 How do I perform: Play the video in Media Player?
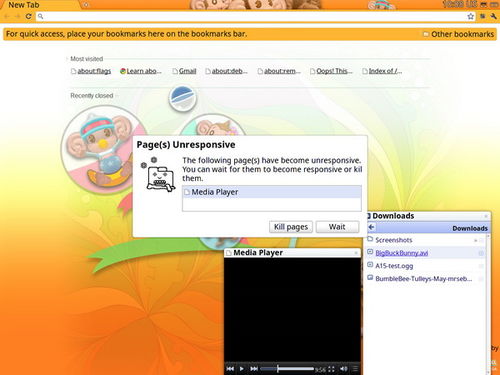[242, 369]
